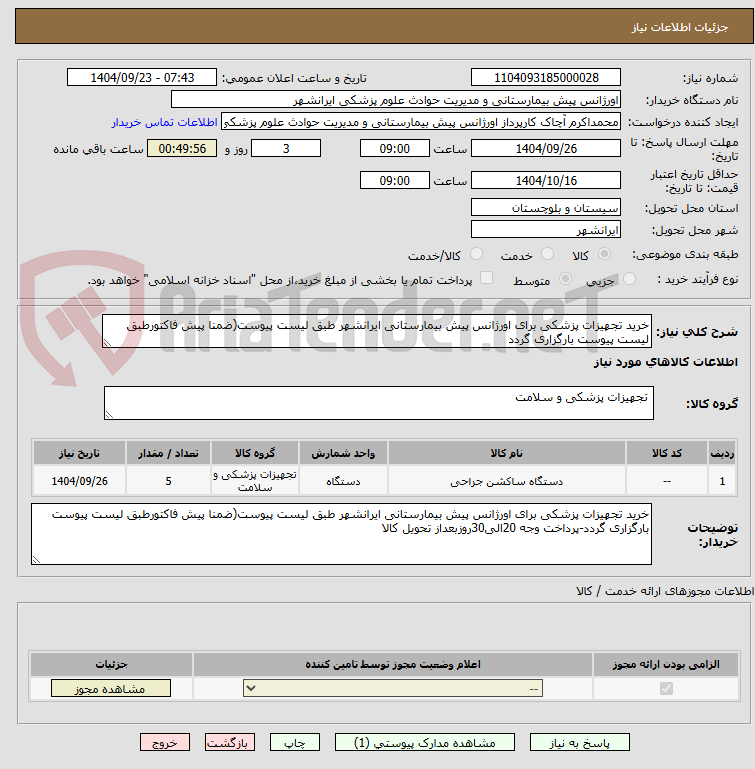Open the اعلام وضعیت مجوز dropdown

point(393,688)
